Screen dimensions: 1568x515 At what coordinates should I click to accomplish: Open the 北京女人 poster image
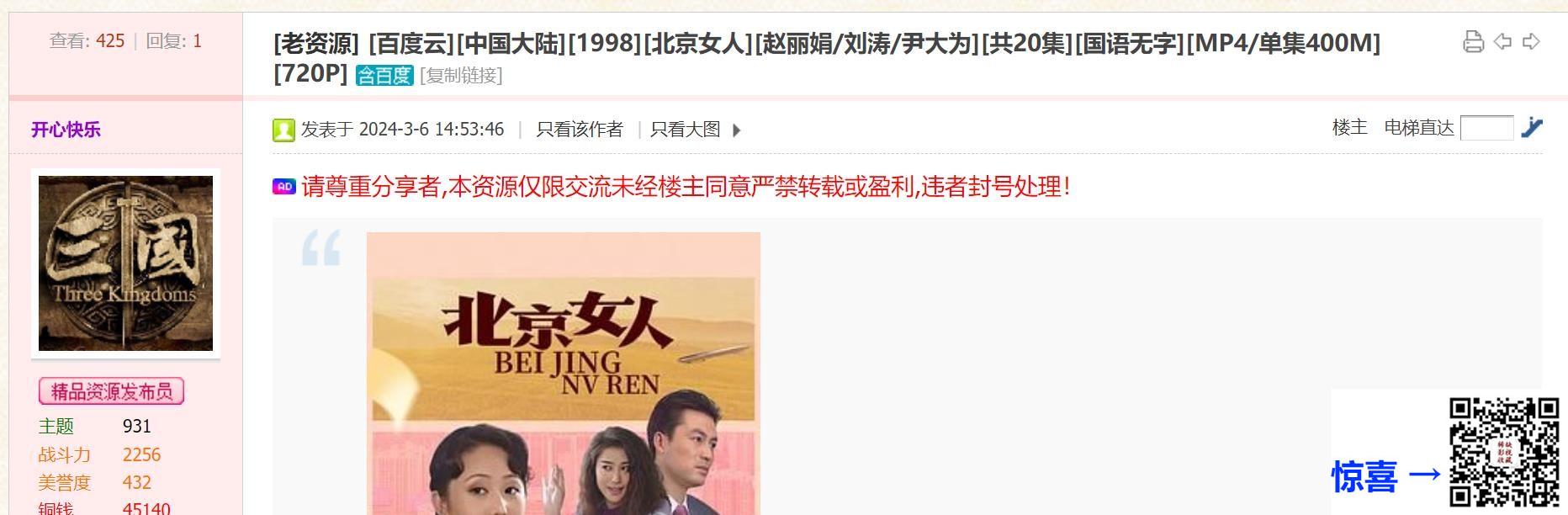(564, 374)
